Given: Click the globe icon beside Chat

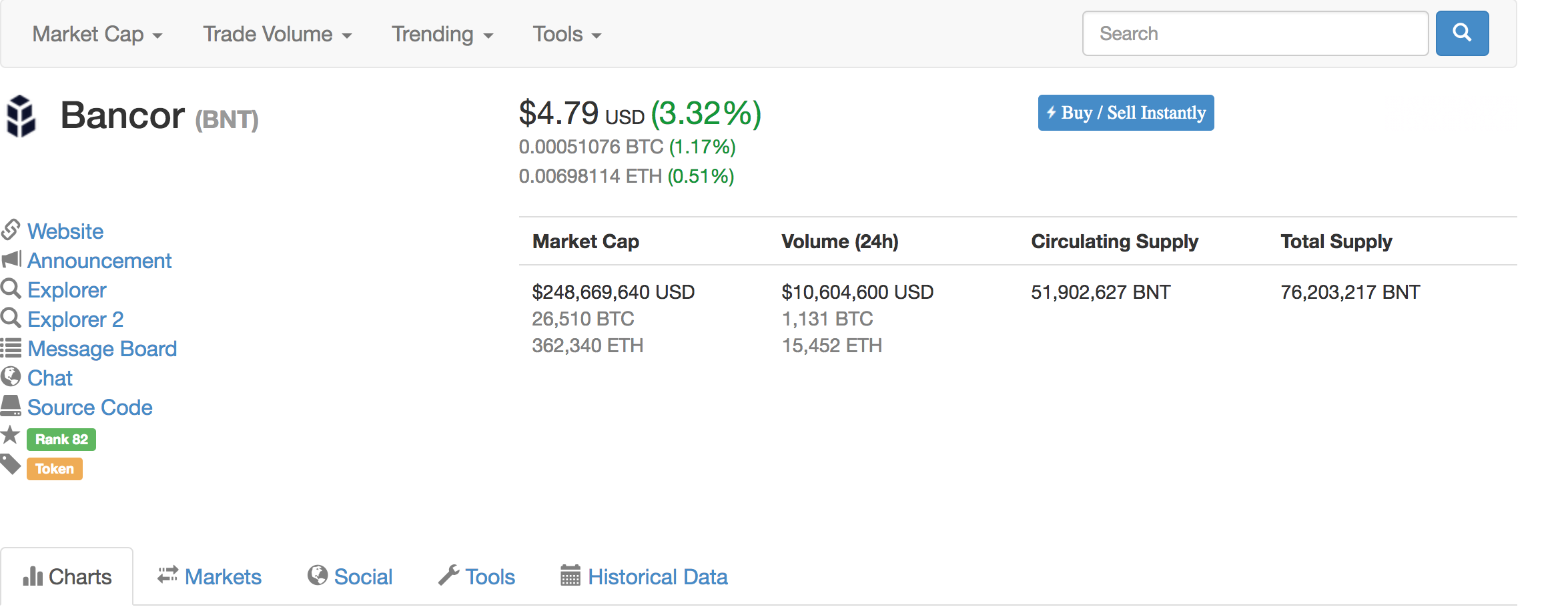Looking at the screenshot, I should tap(11, 377).
